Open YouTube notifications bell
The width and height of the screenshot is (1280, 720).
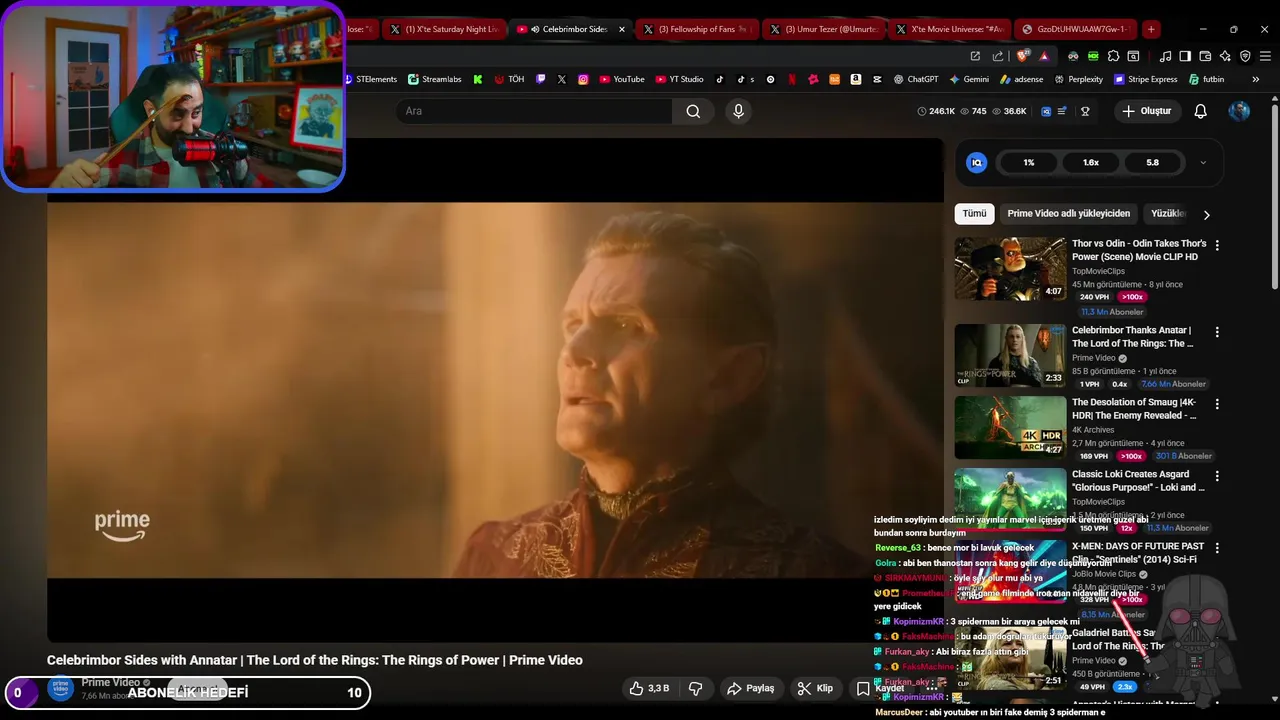[x=1200, y=111]
